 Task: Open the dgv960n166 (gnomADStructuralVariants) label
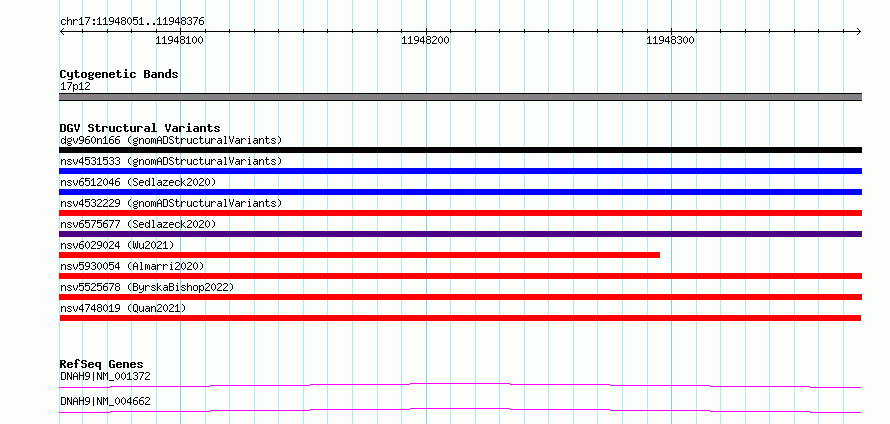171,140
